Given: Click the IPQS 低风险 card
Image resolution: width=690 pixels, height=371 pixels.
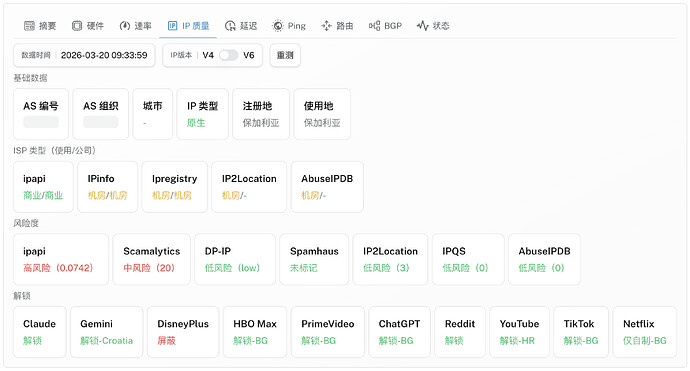Looking at the screenshot, I should [x=468, y=259].
